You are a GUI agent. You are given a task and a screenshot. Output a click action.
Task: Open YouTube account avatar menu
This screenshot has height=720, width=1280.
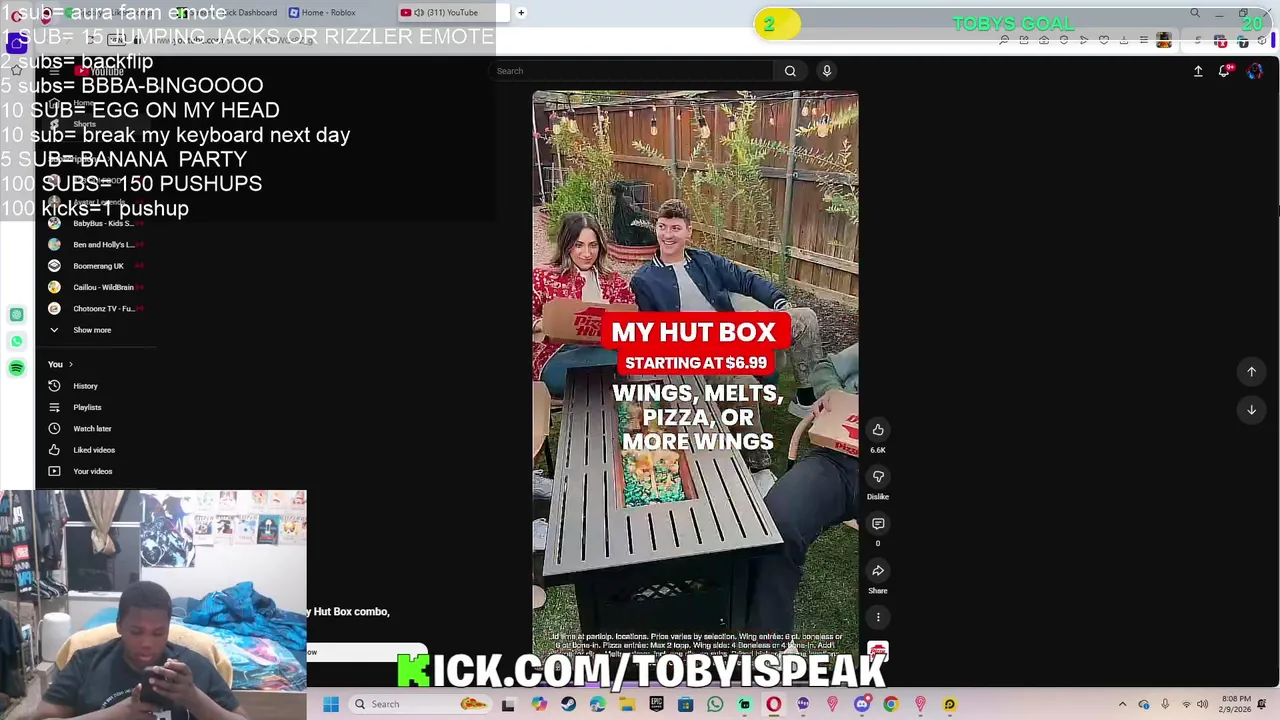[1255, 71]
